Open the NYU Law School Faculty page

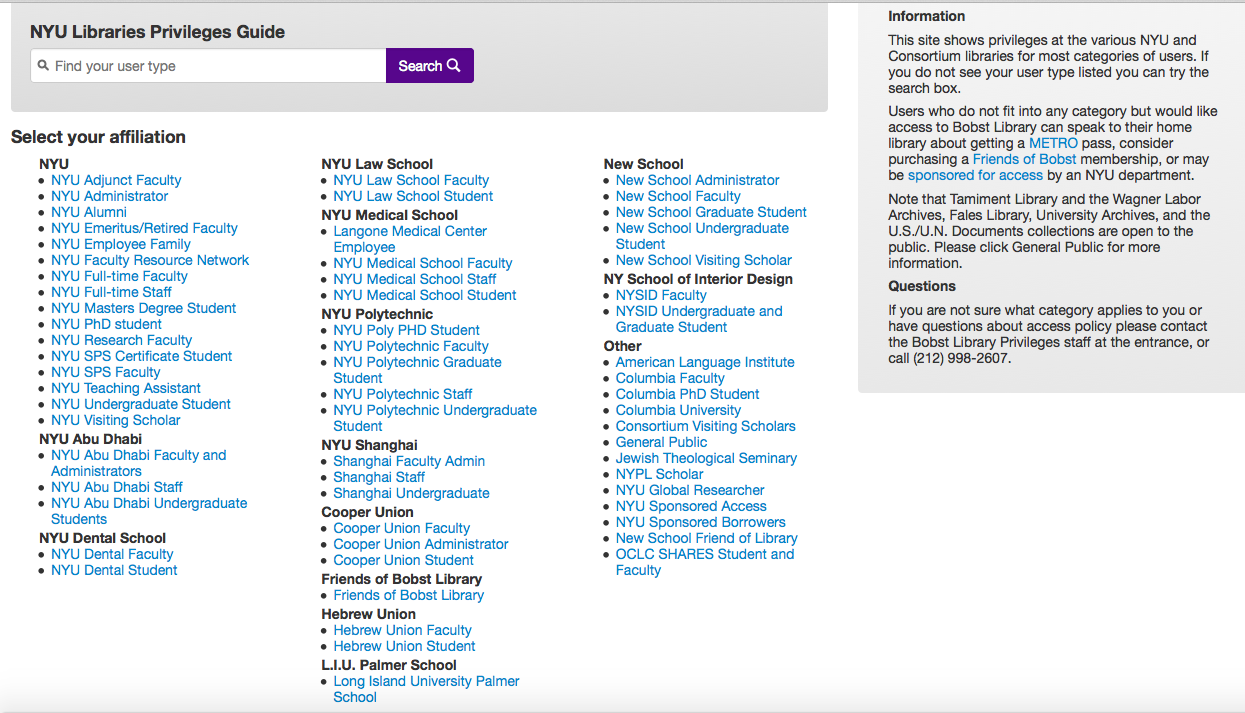pos(411,180)
